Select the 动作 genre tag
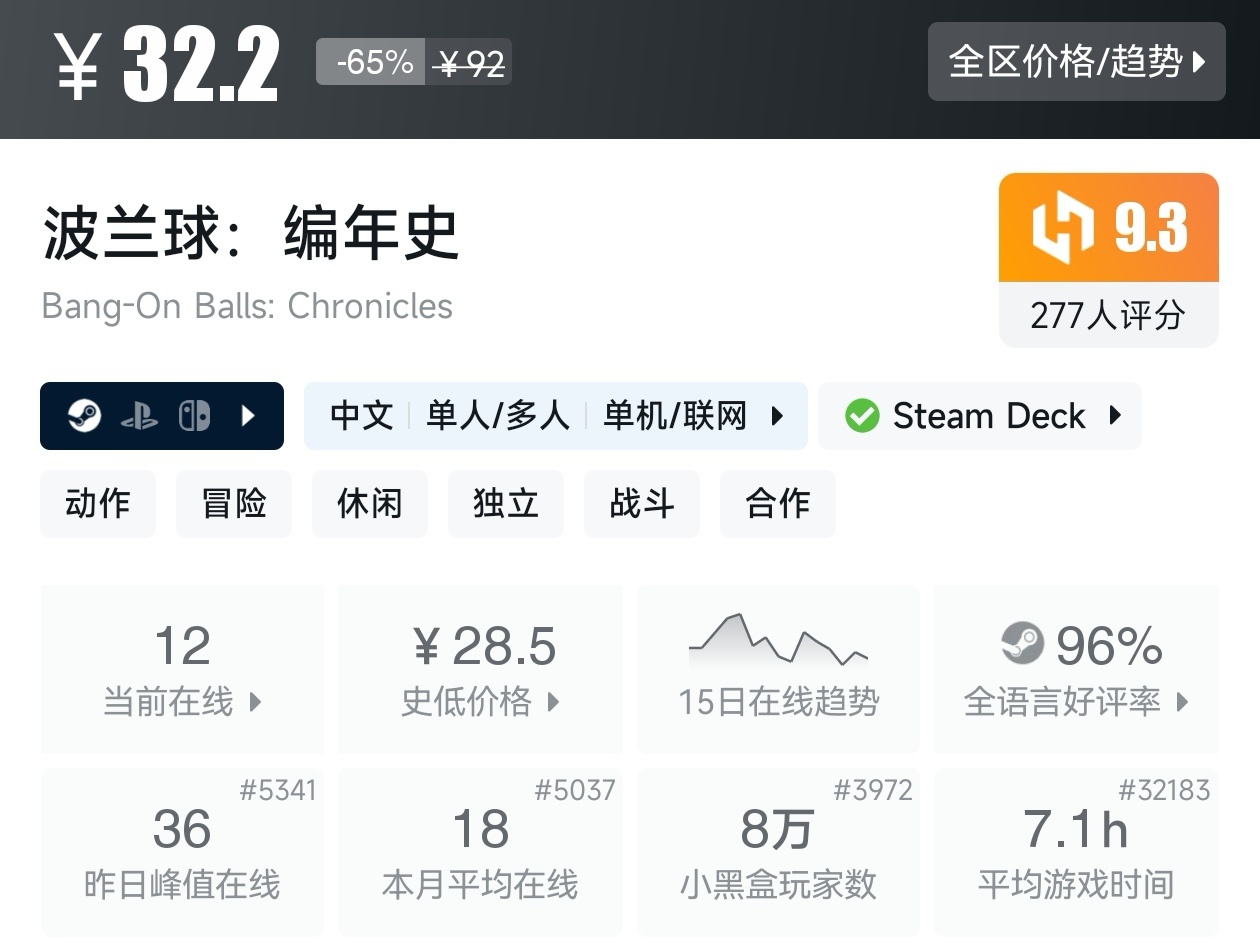The height and width of the screenshot is (947, 1260). pos(98,504)
